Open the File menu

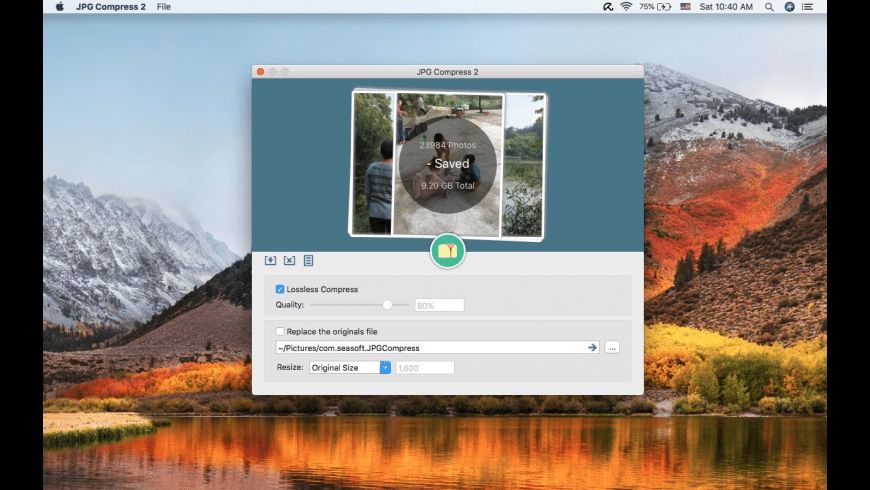(x=164, y=7)
